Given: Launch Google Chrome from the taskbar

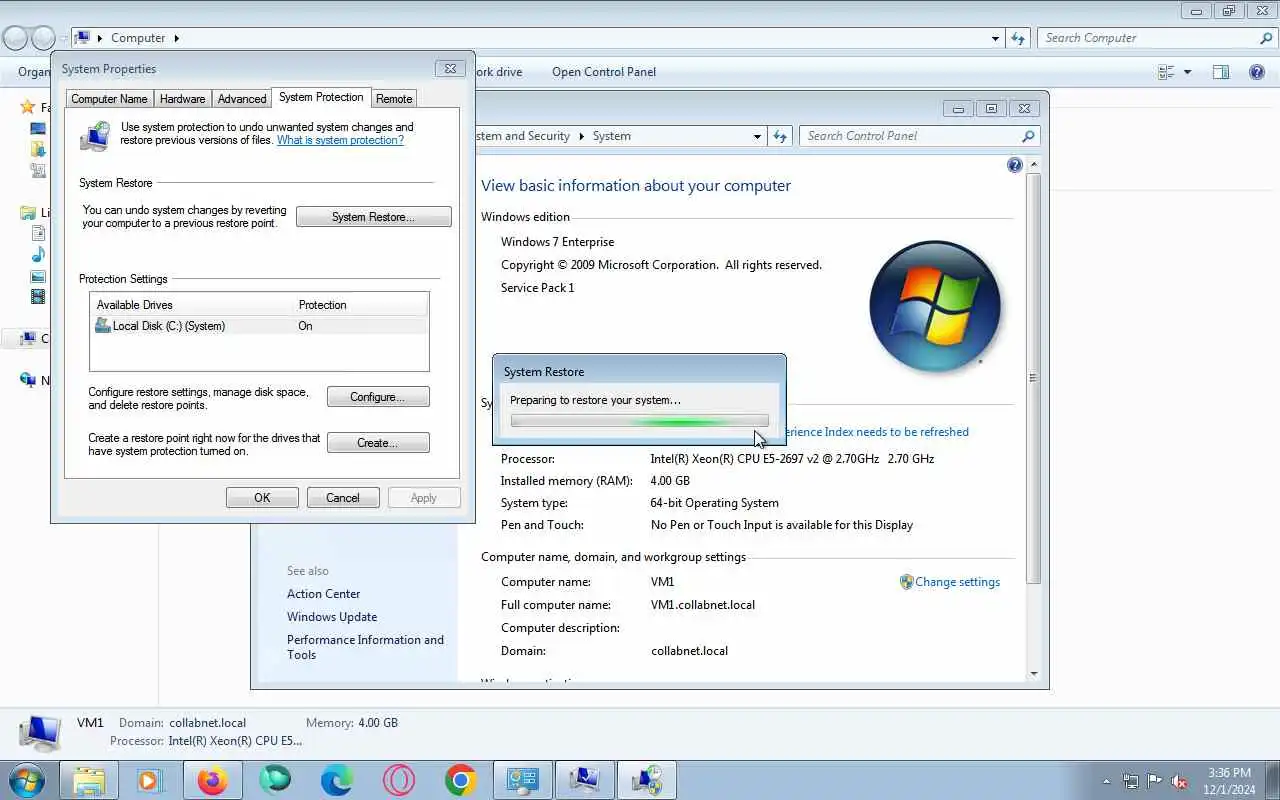Looking at the screenshot, I should point(461,780).
